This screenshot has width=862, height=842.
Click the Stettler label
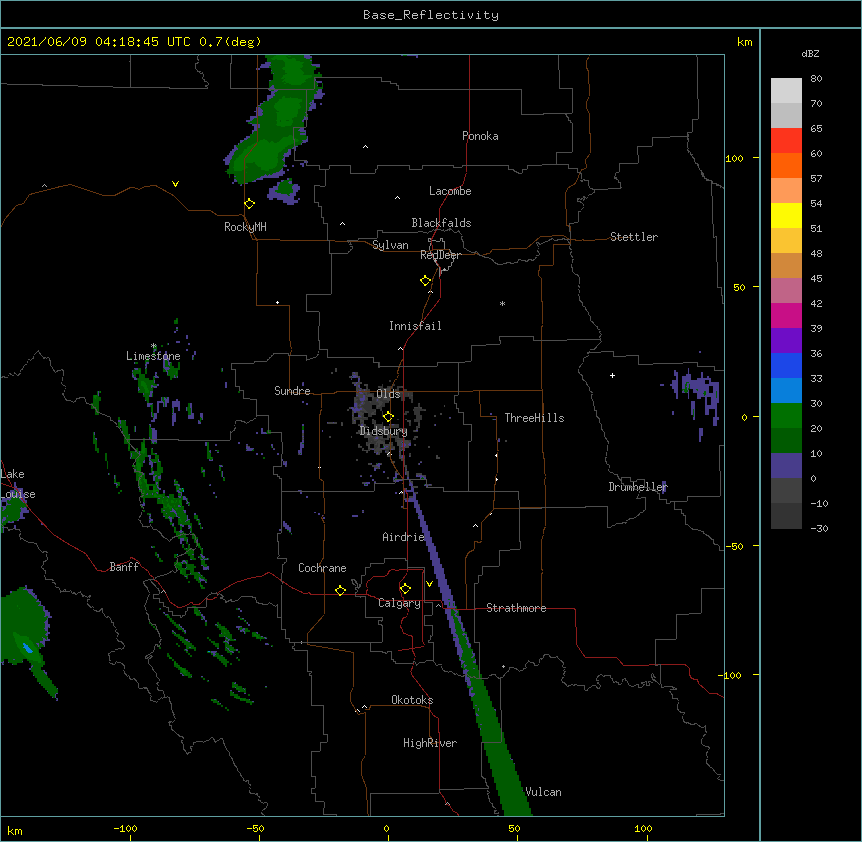(633, 237)
